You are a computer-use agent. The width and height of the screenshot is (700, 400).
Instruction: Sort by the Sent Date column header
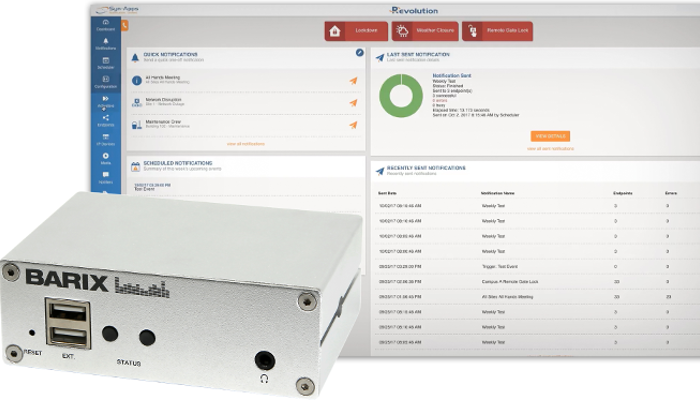(388, 193)
